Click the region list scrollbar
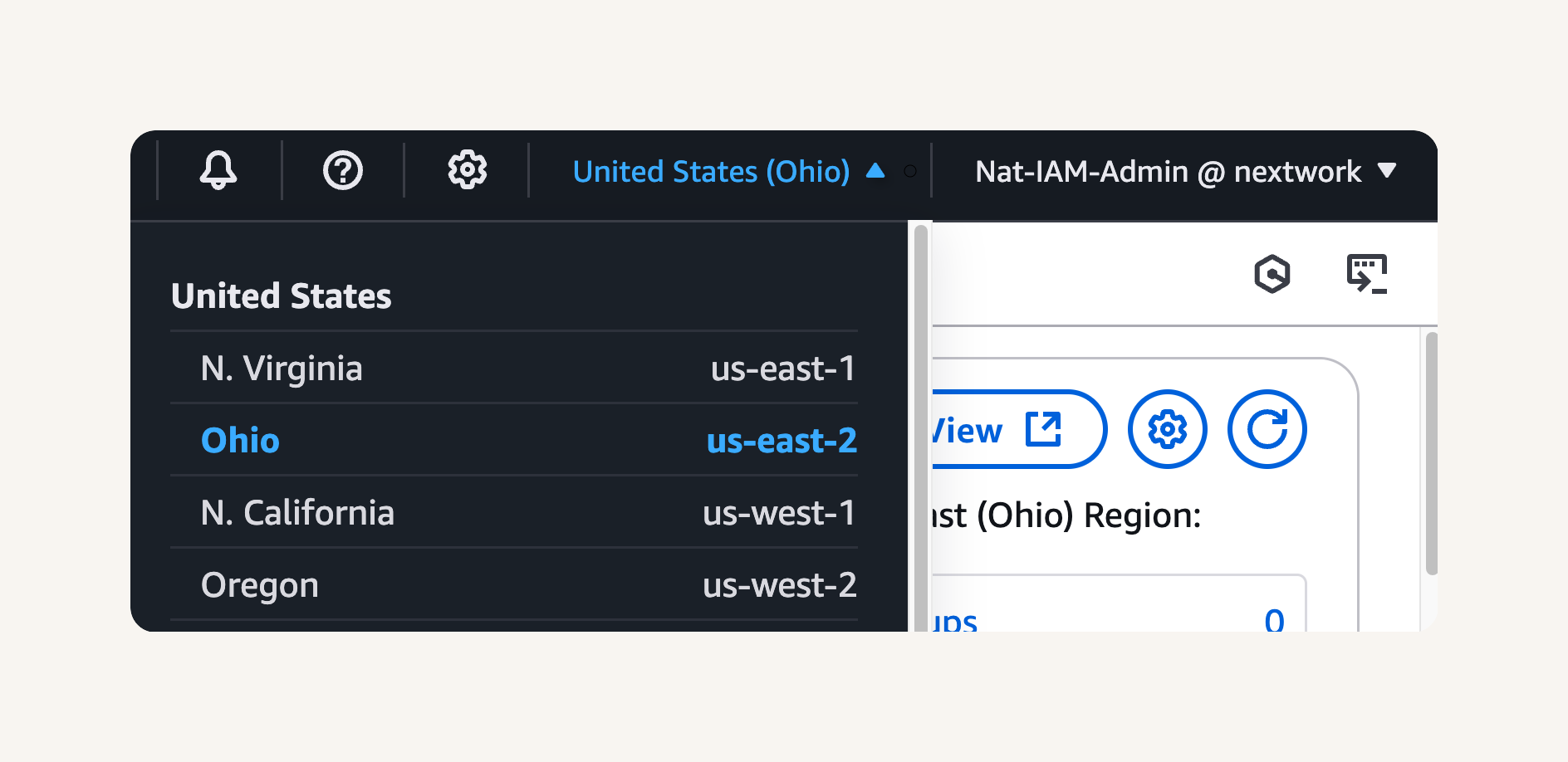This screenshot has height=762, width=1568. [920, 427]
